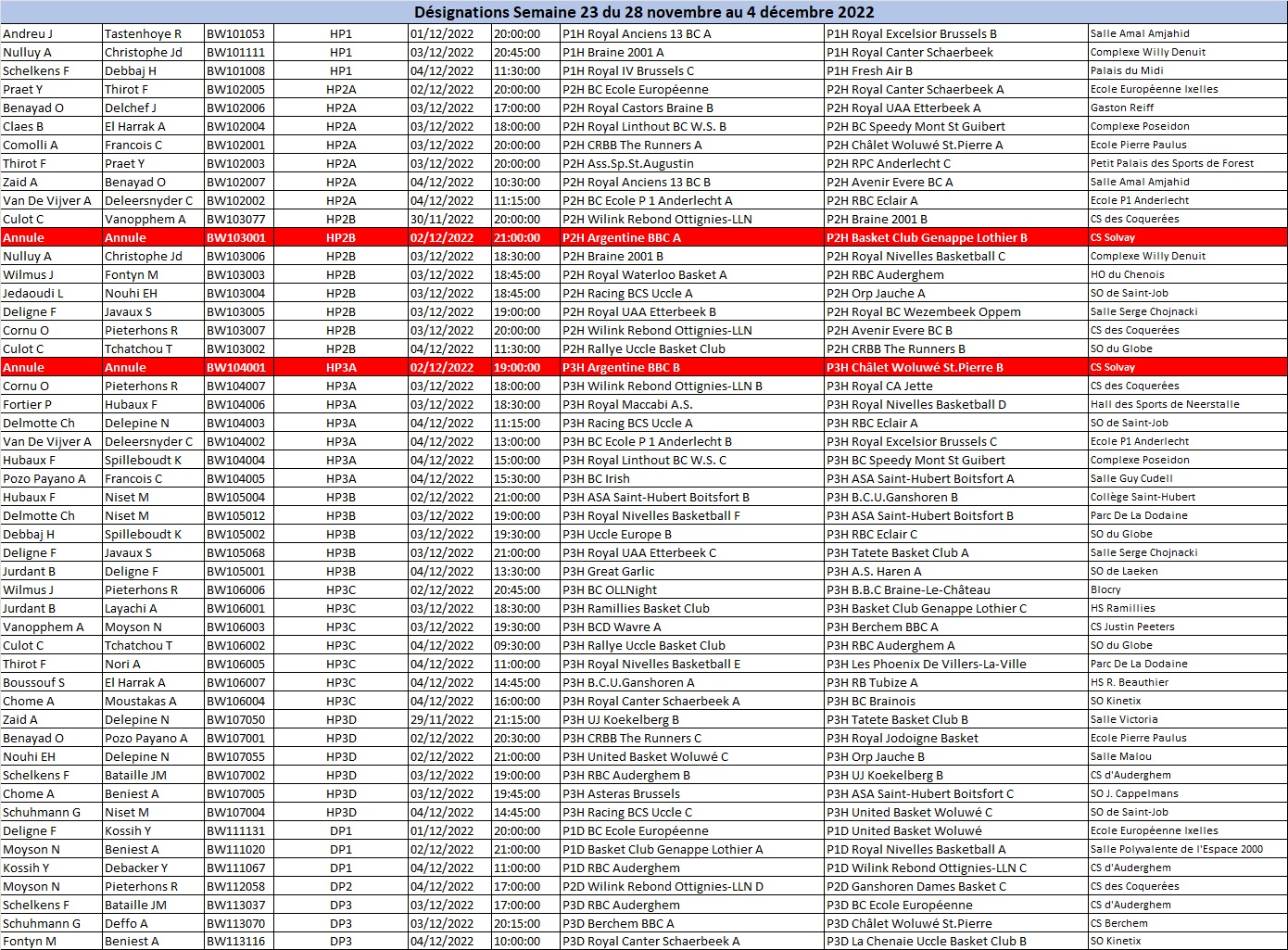Click red-highlighted match code BW103001
The width and height of the screenshot is (1288, 950).
click(x=236, y=238)
